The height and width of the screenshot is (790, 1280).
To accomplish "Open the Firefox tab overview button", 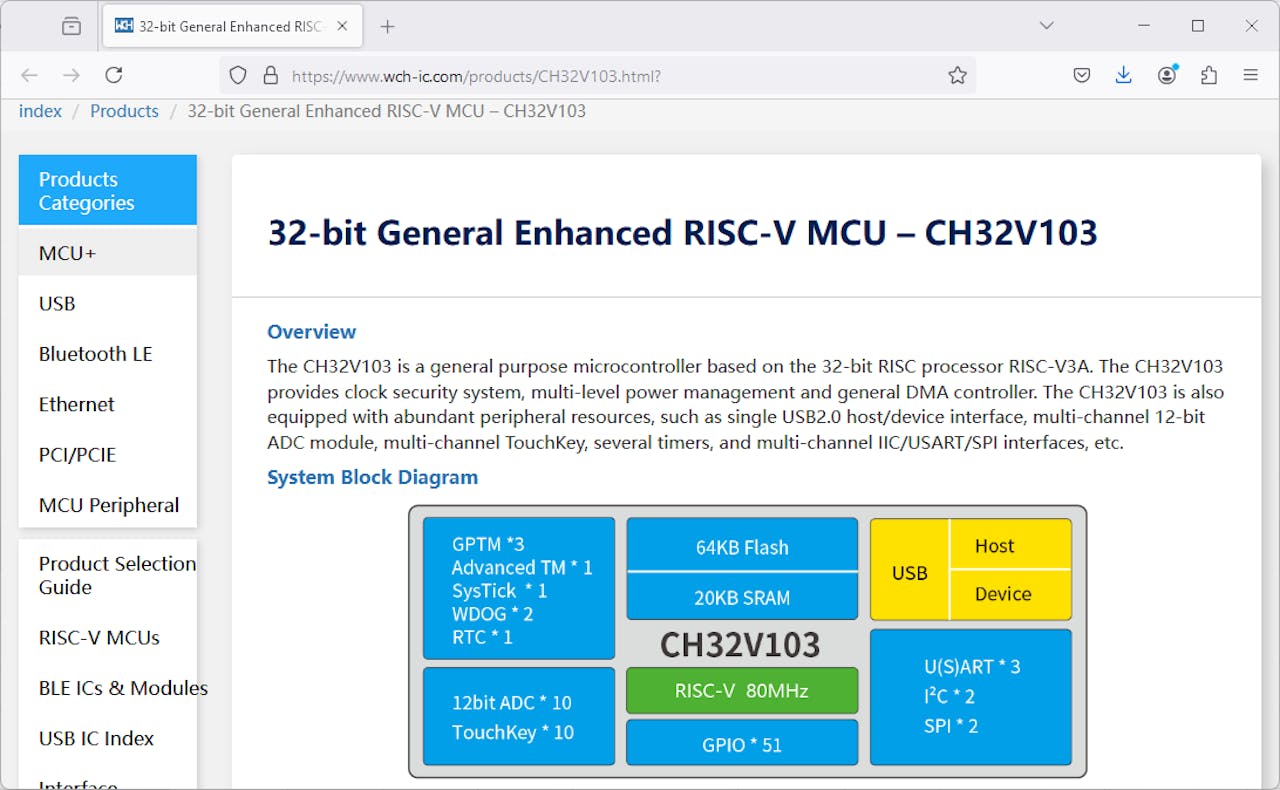I will point(71,26).
